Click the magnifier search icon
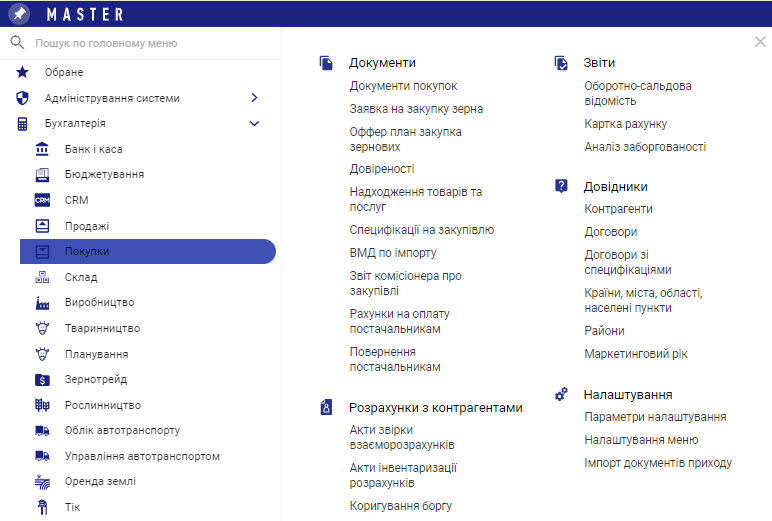 (x=17, y=43)
